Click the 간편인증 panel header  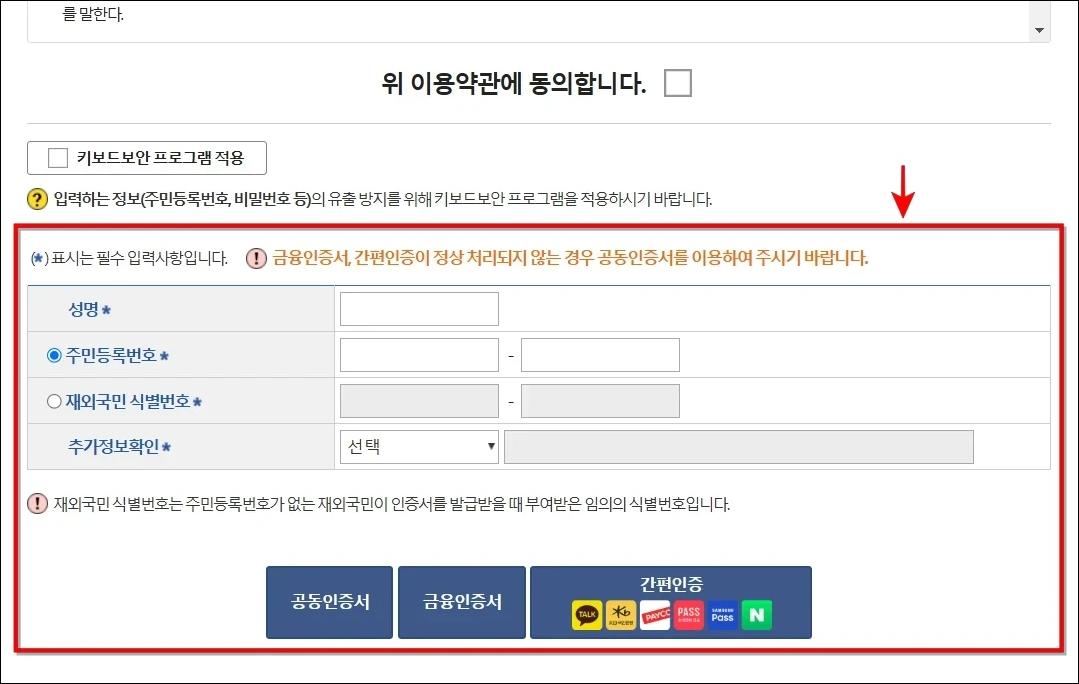[x=670, y=585]
